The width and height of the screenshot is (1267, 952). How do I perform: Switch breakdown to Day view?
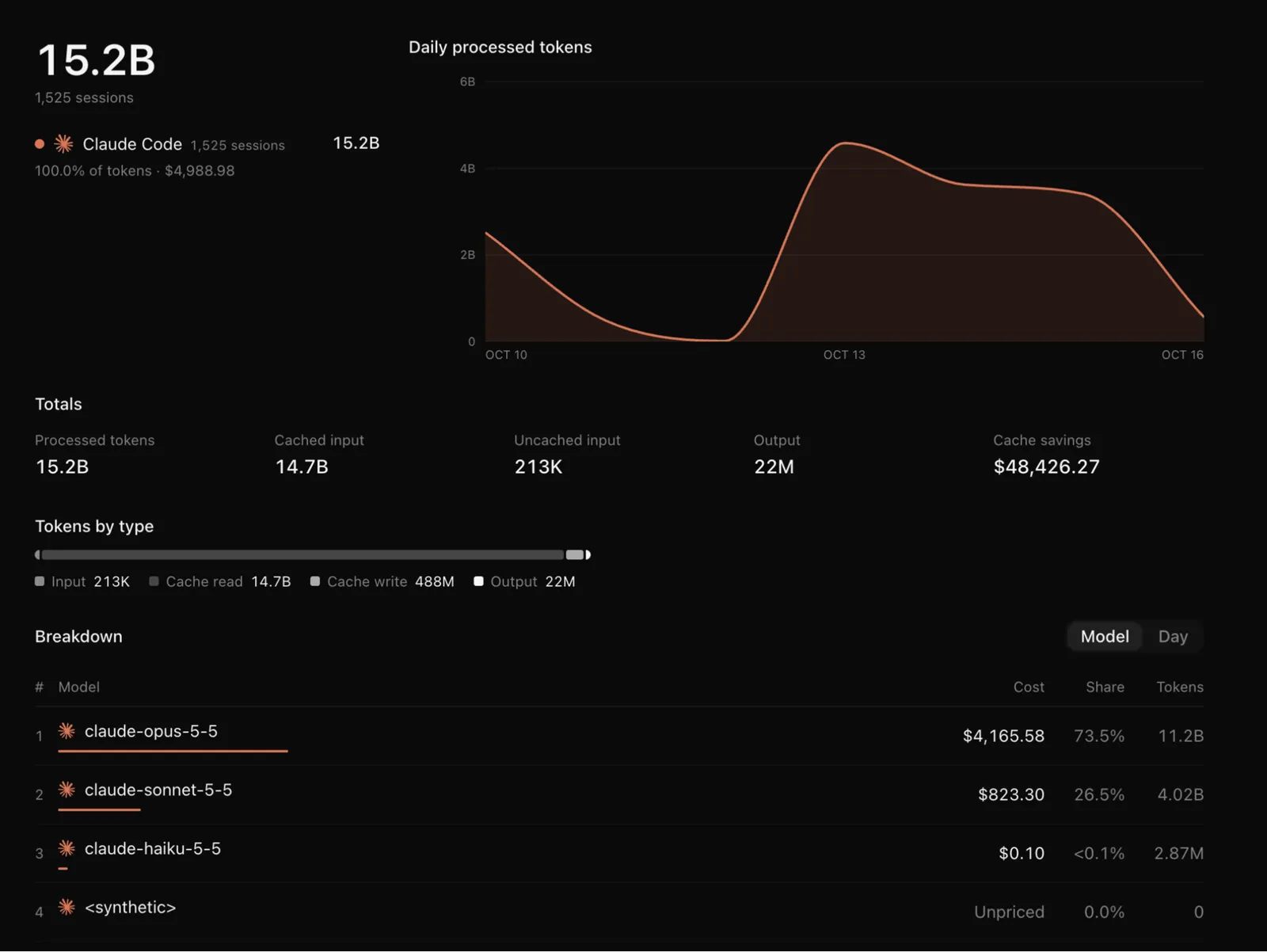click(x=1173, y=636)
